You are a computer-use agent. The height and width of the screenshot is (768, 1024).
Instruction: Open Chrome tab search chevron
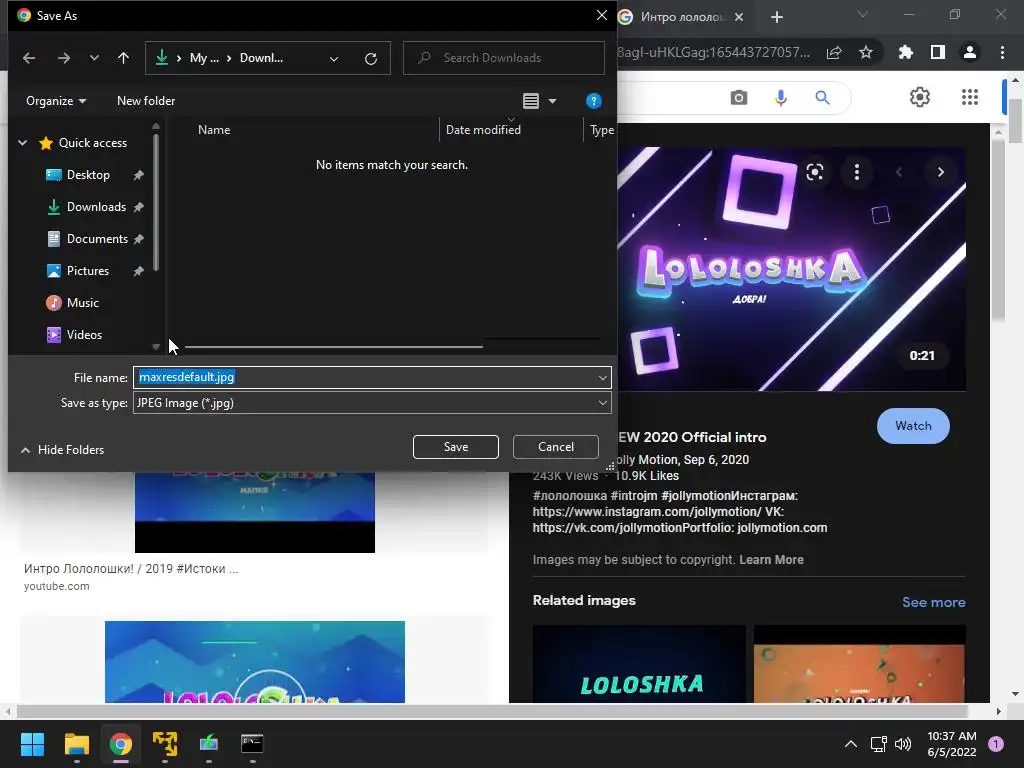[x=863, y=14]
